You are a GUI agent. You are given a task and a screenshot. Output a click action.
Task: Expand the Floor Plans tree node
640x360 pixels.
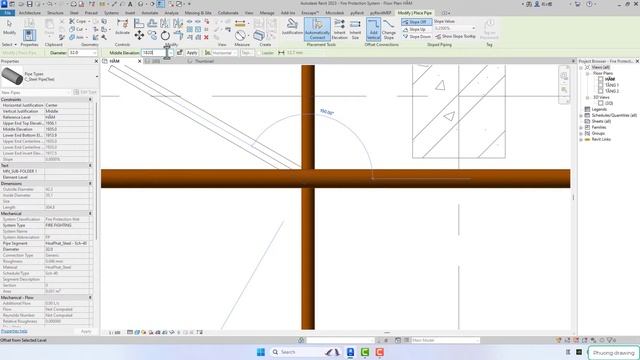587,73
